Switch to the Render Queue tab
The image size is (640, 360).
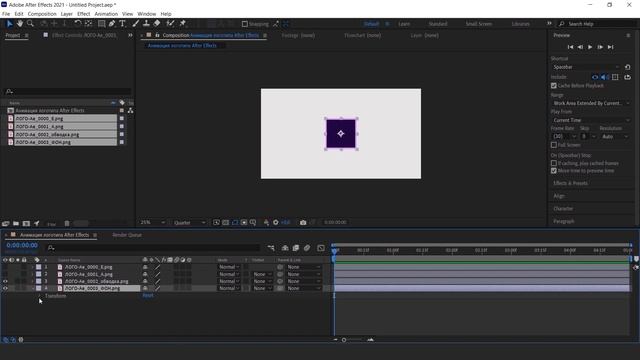tap(127, 235)
